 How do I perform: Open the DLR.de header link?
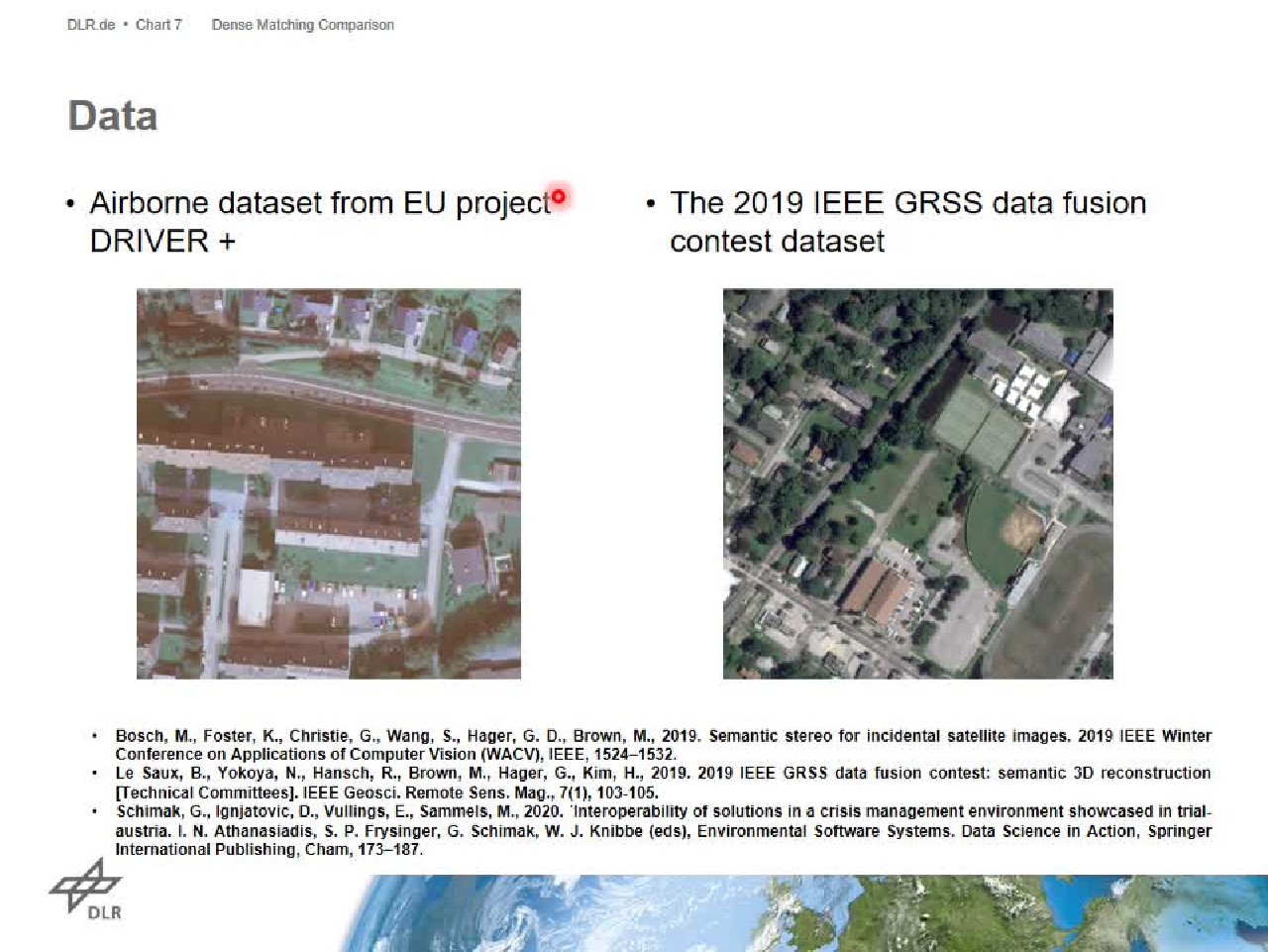pyautogui.click(x=90, y=25)
